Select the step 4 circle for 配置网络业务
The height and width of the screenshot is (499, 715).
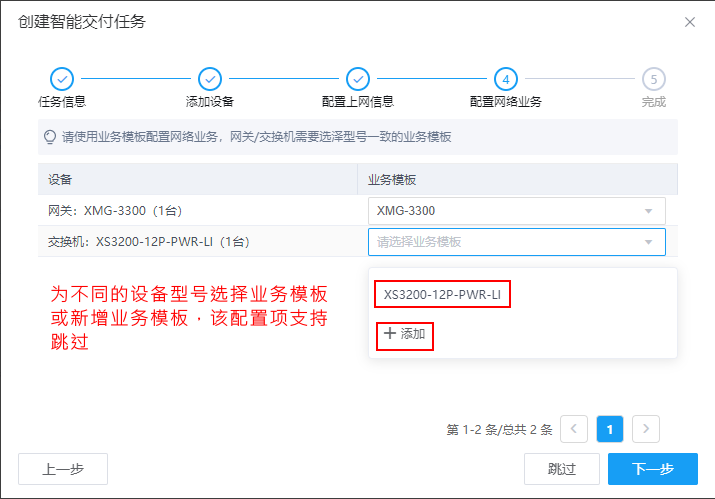tap(505, 79)
